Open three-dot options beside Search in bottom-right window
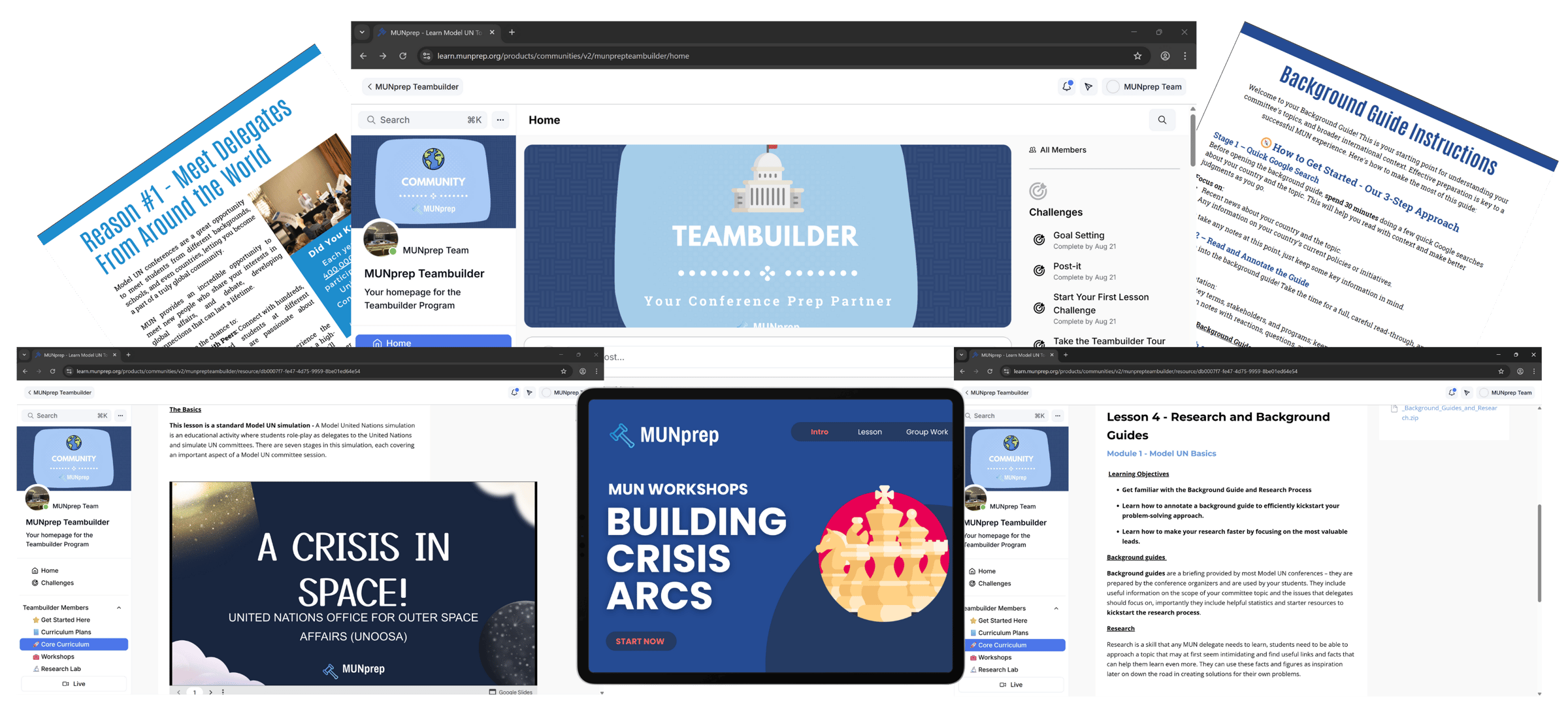 click(x=1058, y=416)
